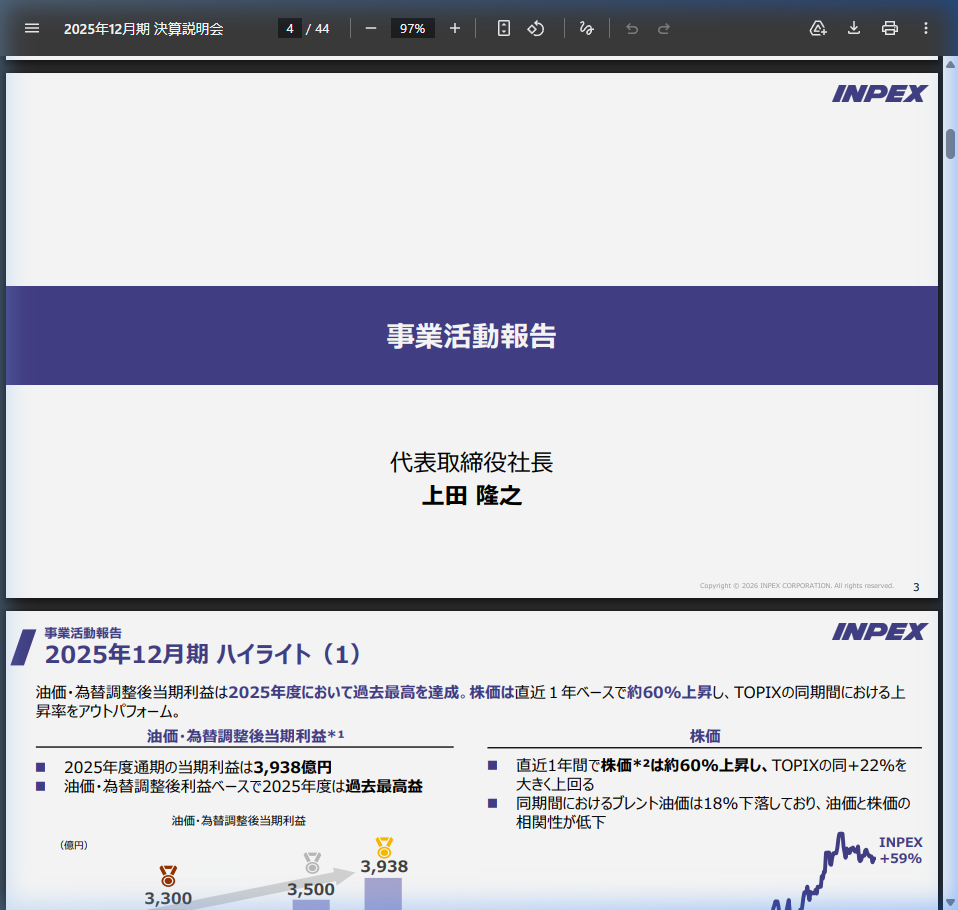This screenshot has height=910, width=958.
Task: Click the 3,938 chart value
Action: tap(384, 867)
